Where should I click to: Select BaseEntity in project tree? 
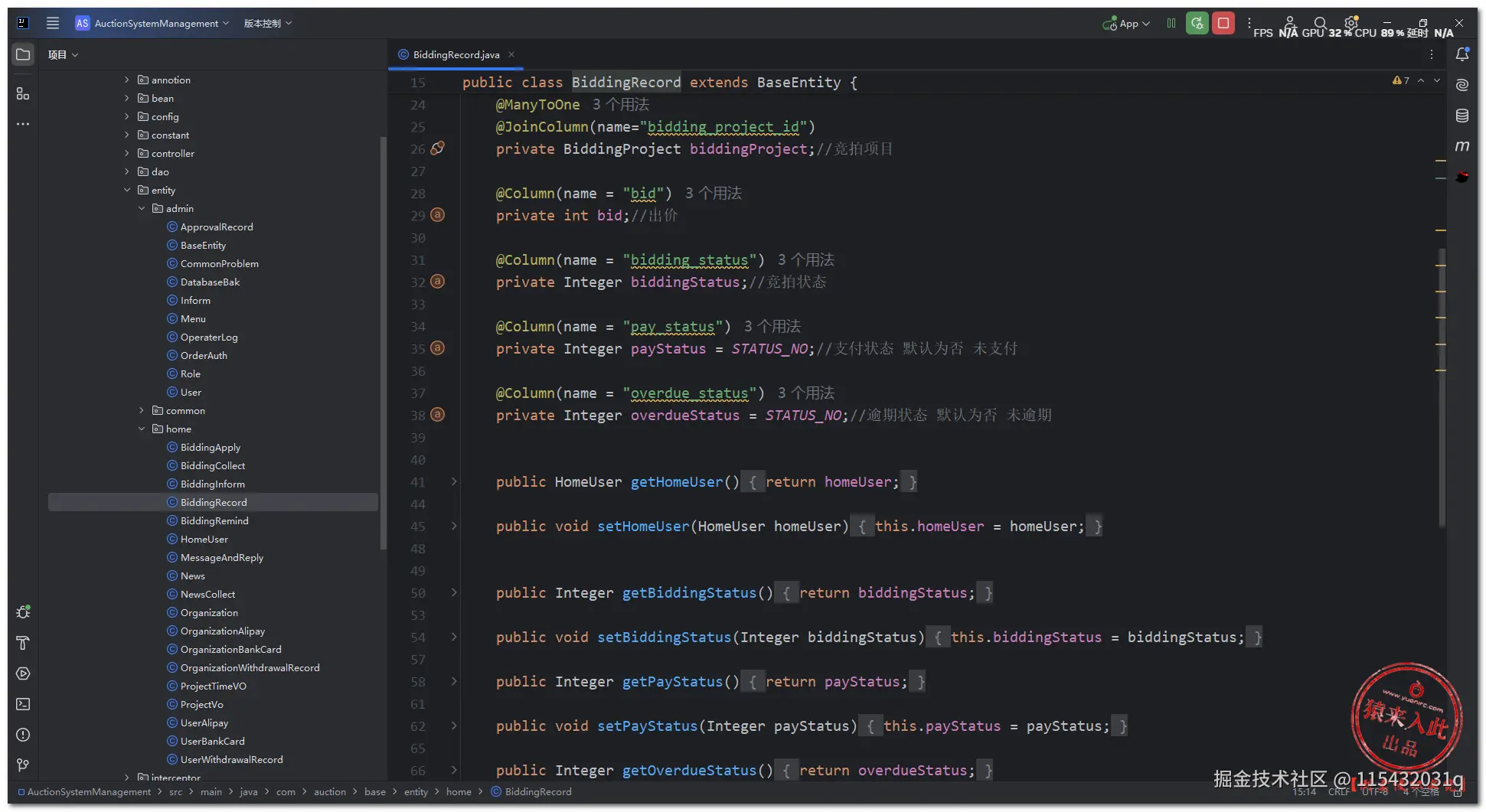tap(203, 245)
